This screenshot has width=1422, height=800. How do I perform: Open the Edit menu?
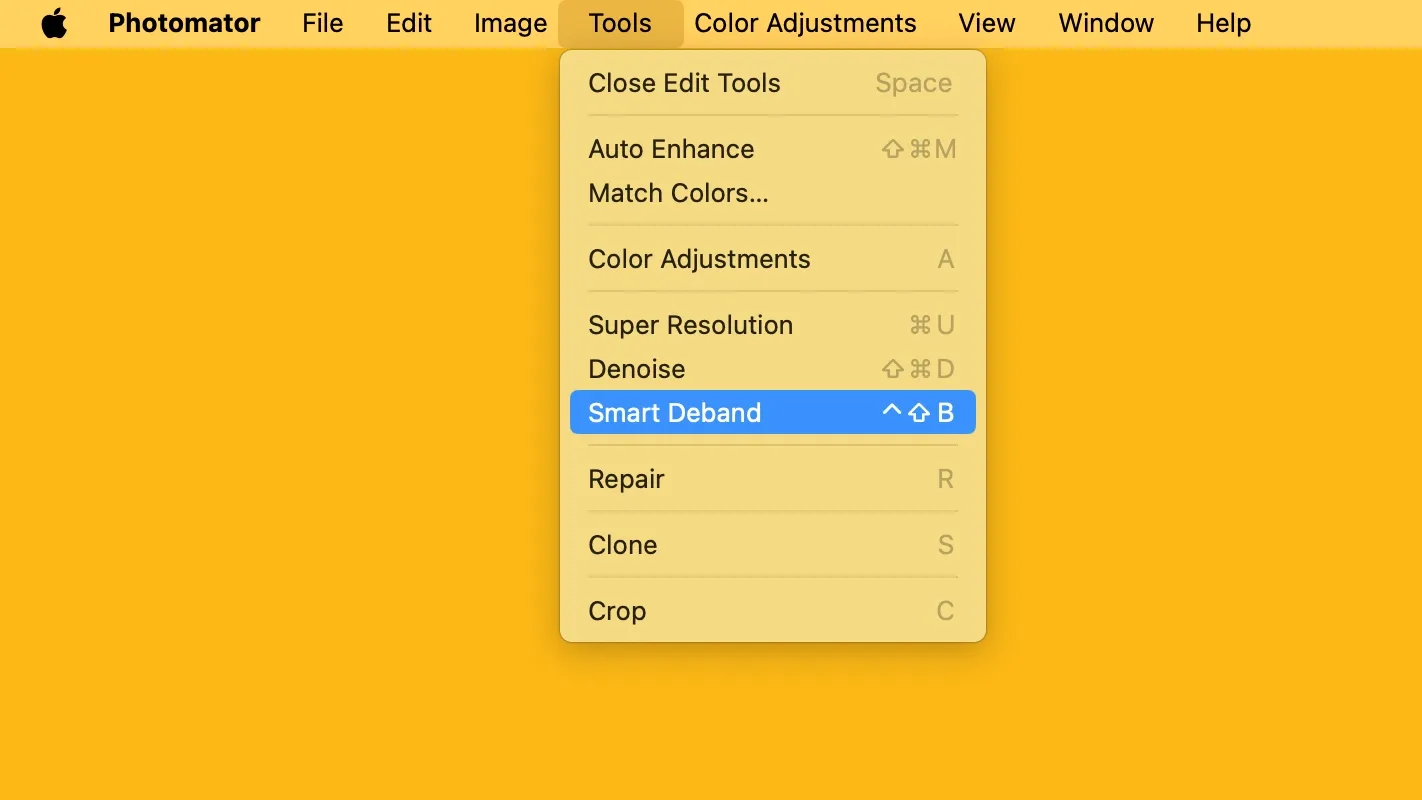pos(409,23)
